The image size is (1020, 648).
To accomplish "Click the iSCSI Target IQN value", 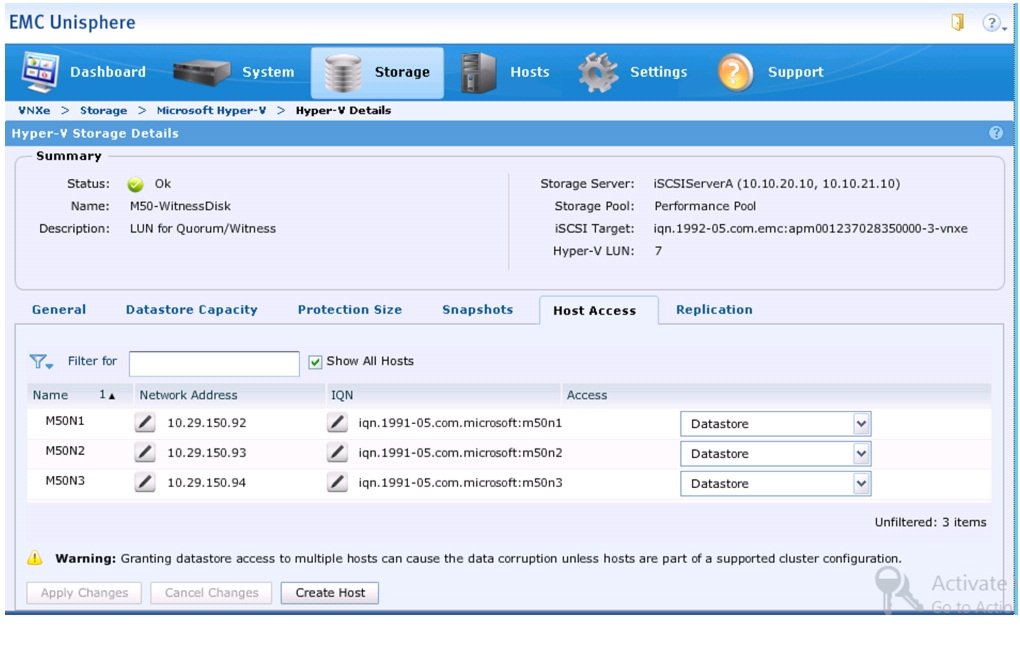I will point(811,229).
